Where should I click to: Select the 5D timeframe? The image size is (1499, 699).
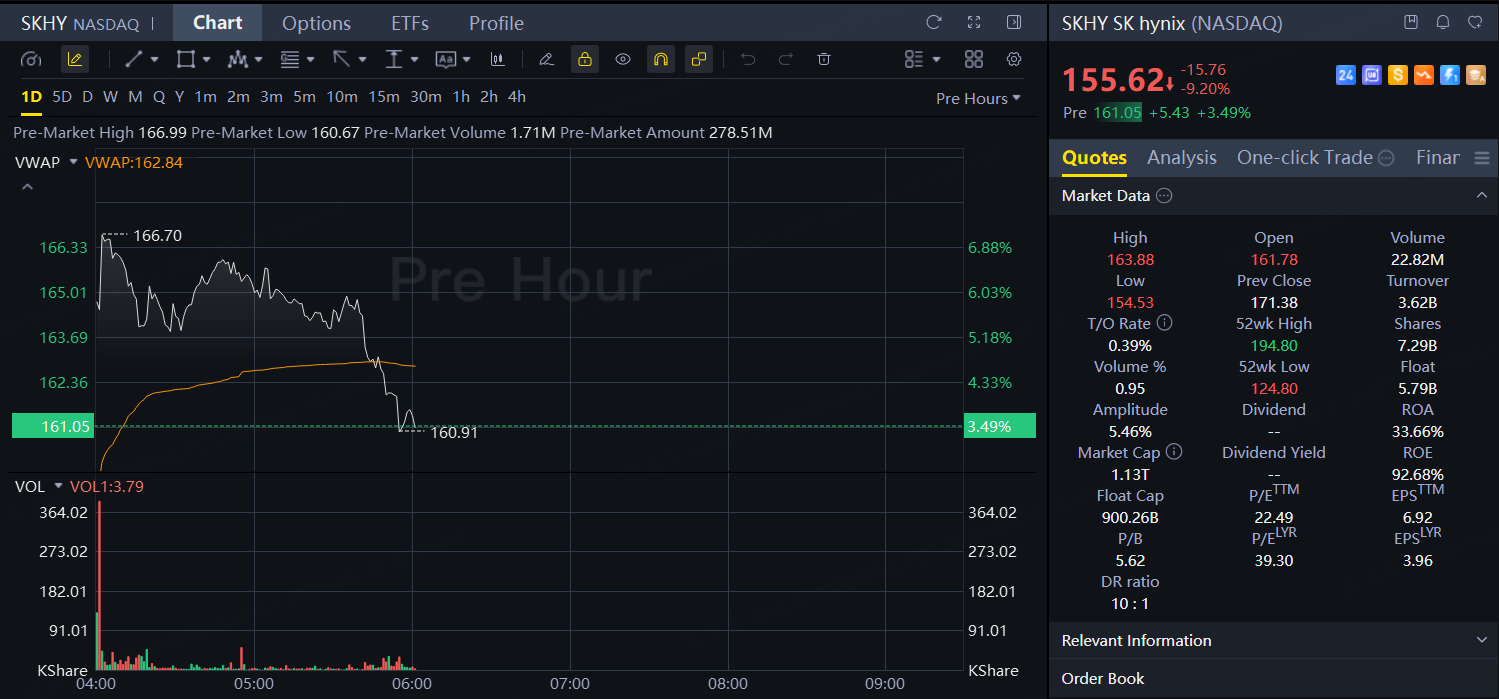62,97
